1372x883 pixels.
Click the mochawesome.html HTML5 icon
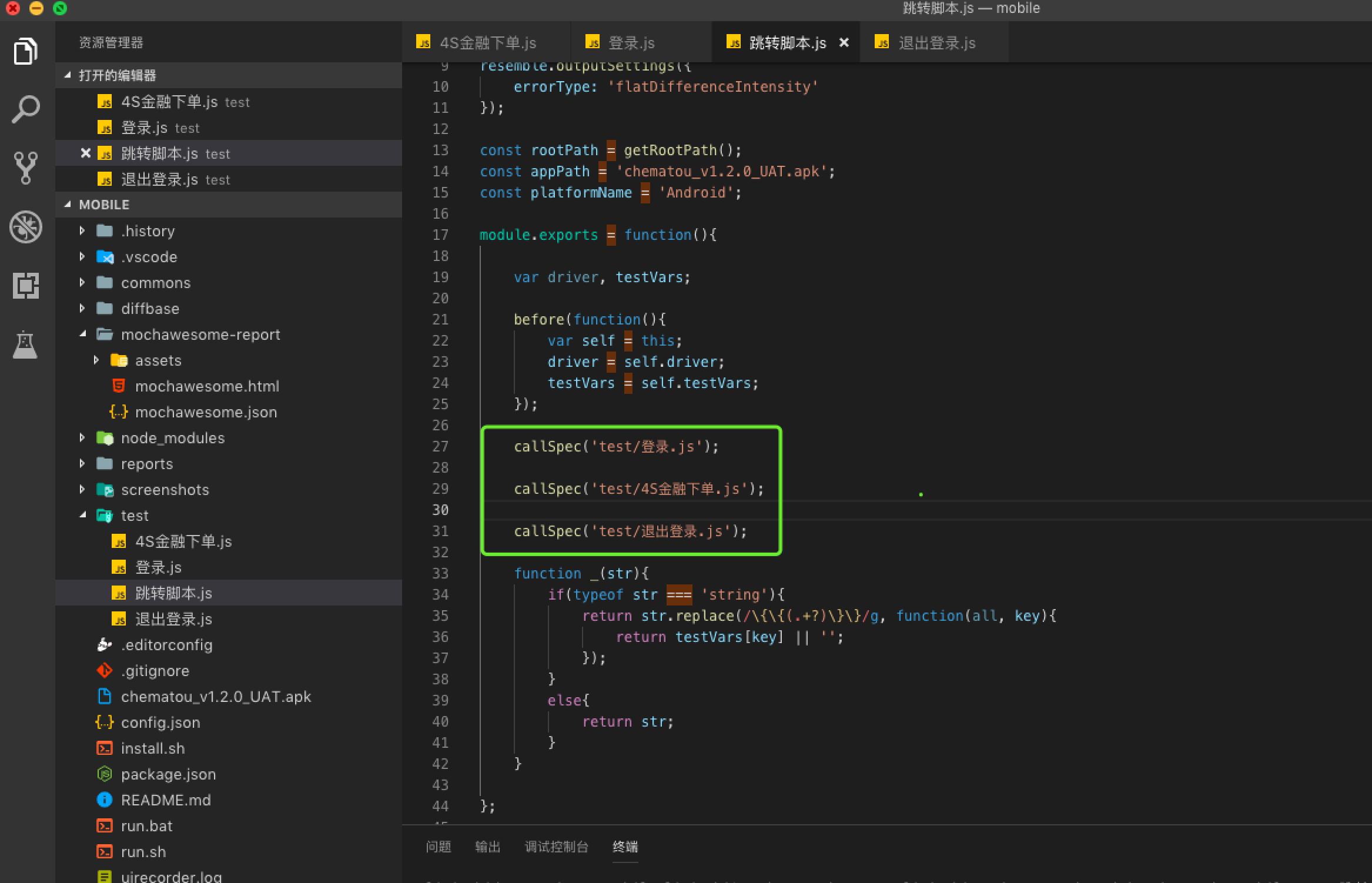pyautogui.click(x=119, y=386)
